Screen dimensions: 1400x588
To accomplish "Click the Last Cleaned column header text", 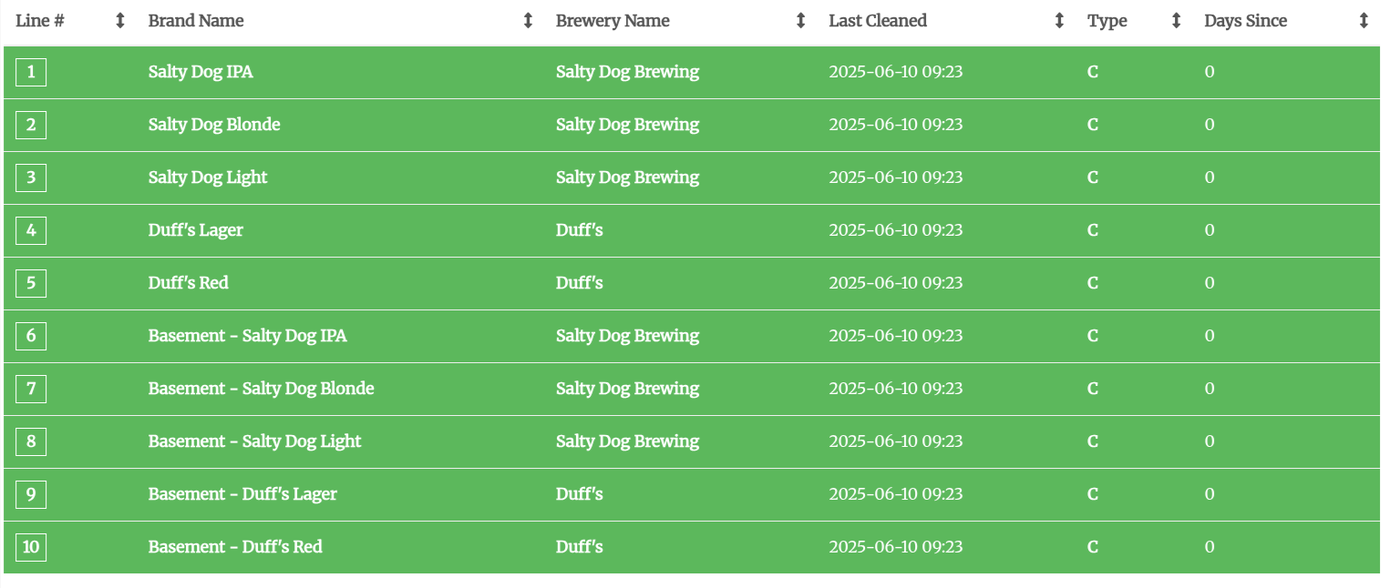I will pyautogui.click(x=877, y=21).
